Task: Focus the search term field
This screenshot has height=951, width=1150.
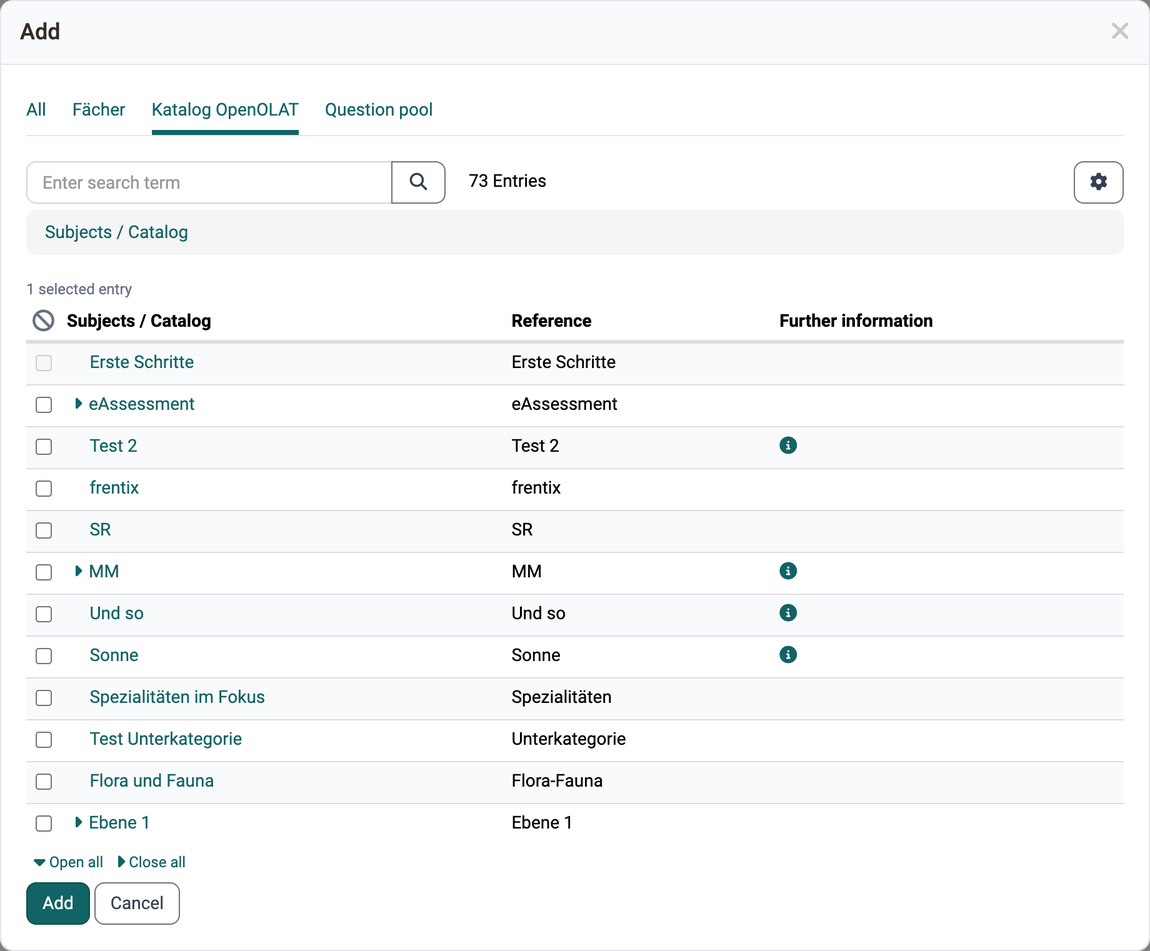Action: tap(209, 182)
